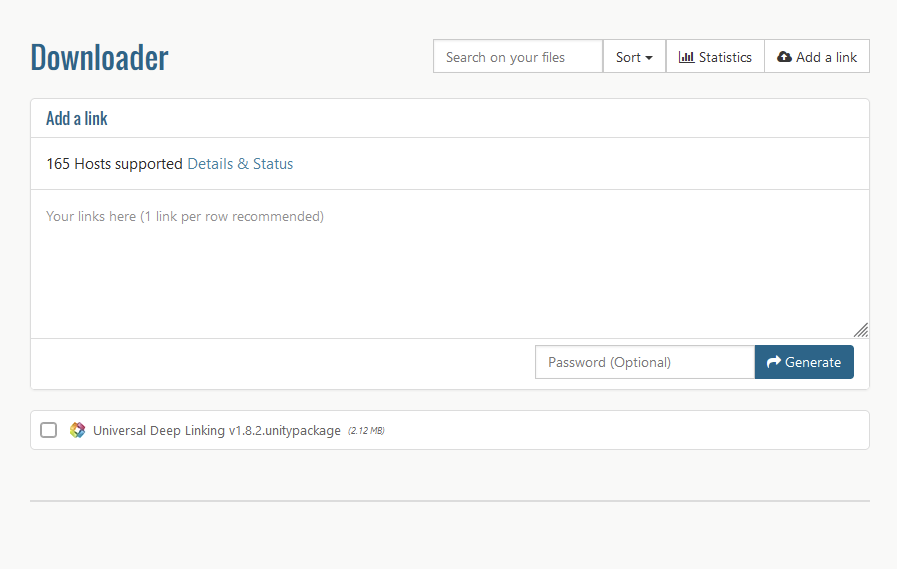This screenshot has height=569, width=897.
Task: Click the textarea resize grip handle
Action: tap(861, 330)
